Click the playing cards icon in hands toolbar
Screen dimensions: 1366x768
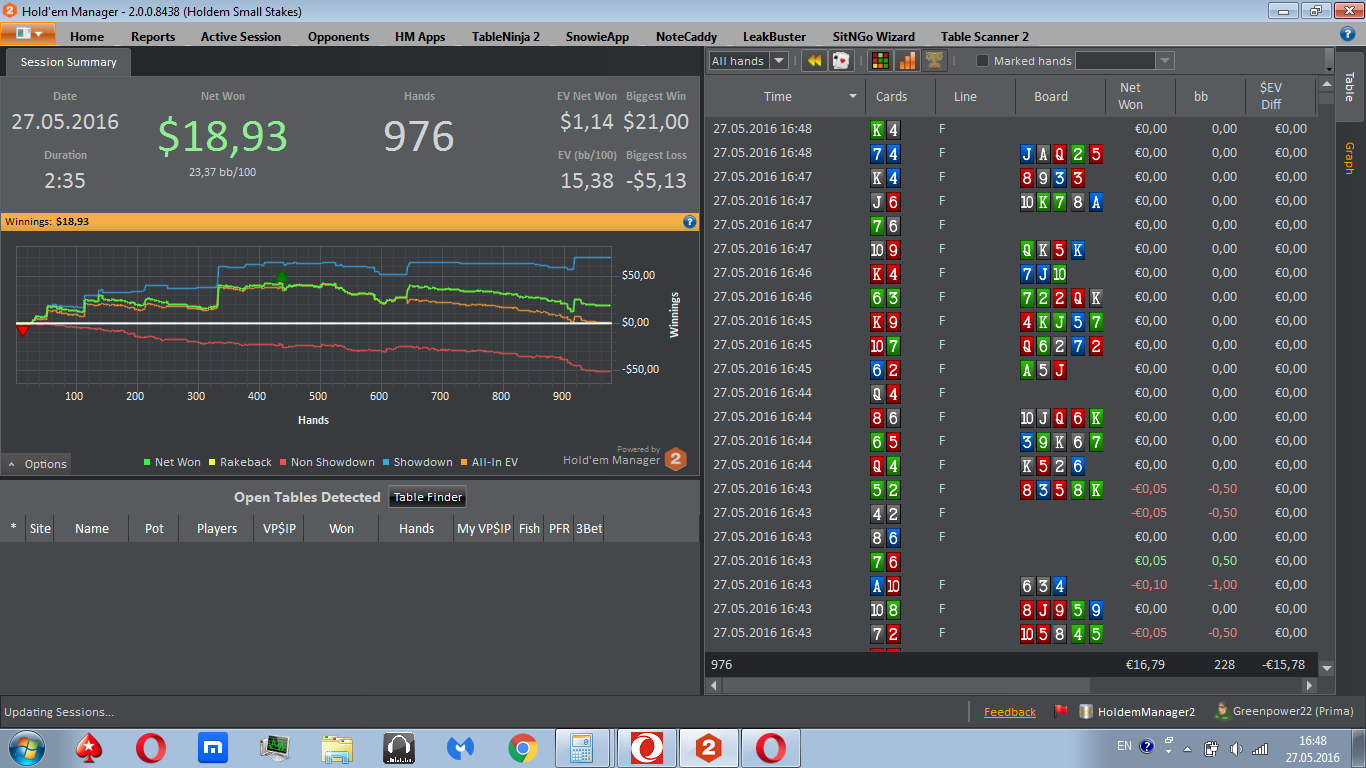click(841, 61)
